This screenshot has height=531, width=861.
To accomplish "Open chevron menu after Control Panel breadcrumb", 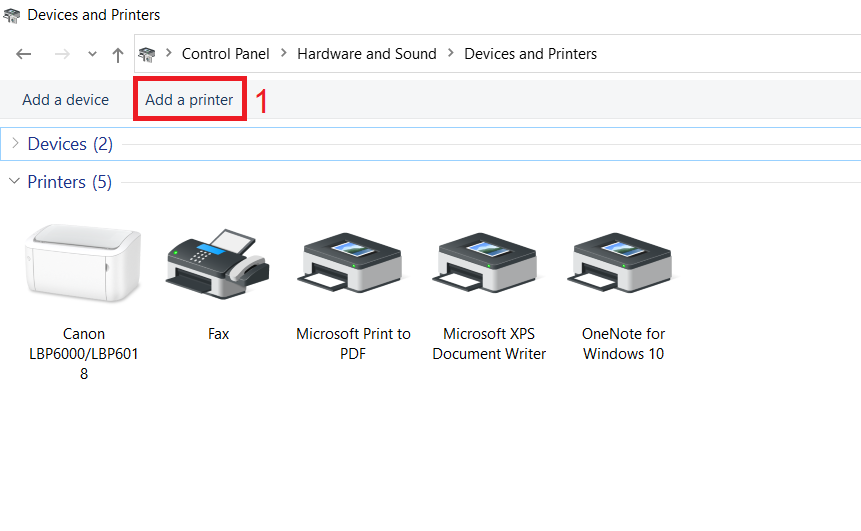I will point(284,54).
